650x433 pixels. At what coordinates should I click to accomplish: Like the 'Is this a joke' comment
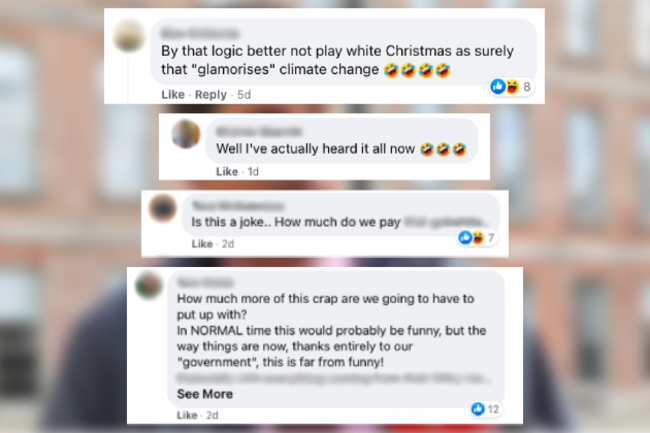pos(202,244)
